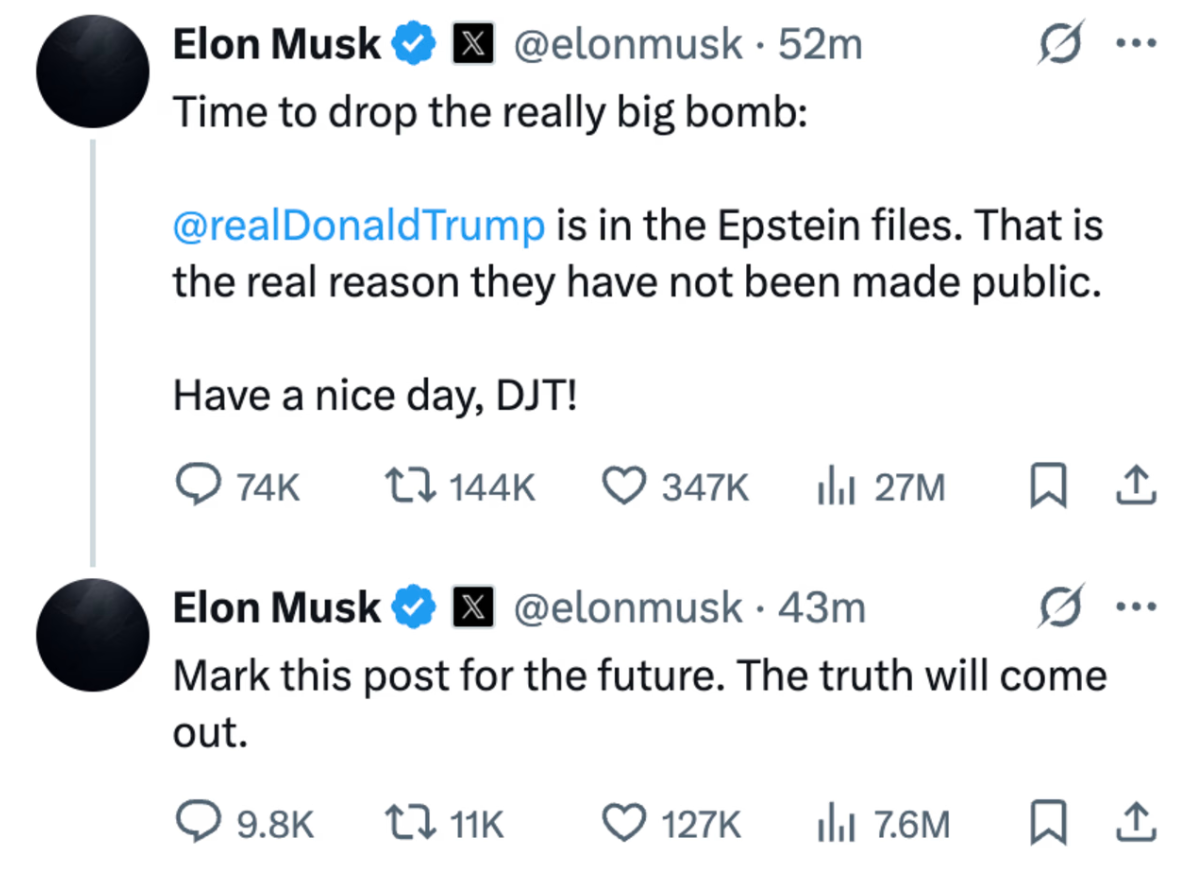Open Elon Musk's profile picture on the second tweet
Image resolution: width=1199 pixels, height=869 pixels.
(x=92, y=635)
